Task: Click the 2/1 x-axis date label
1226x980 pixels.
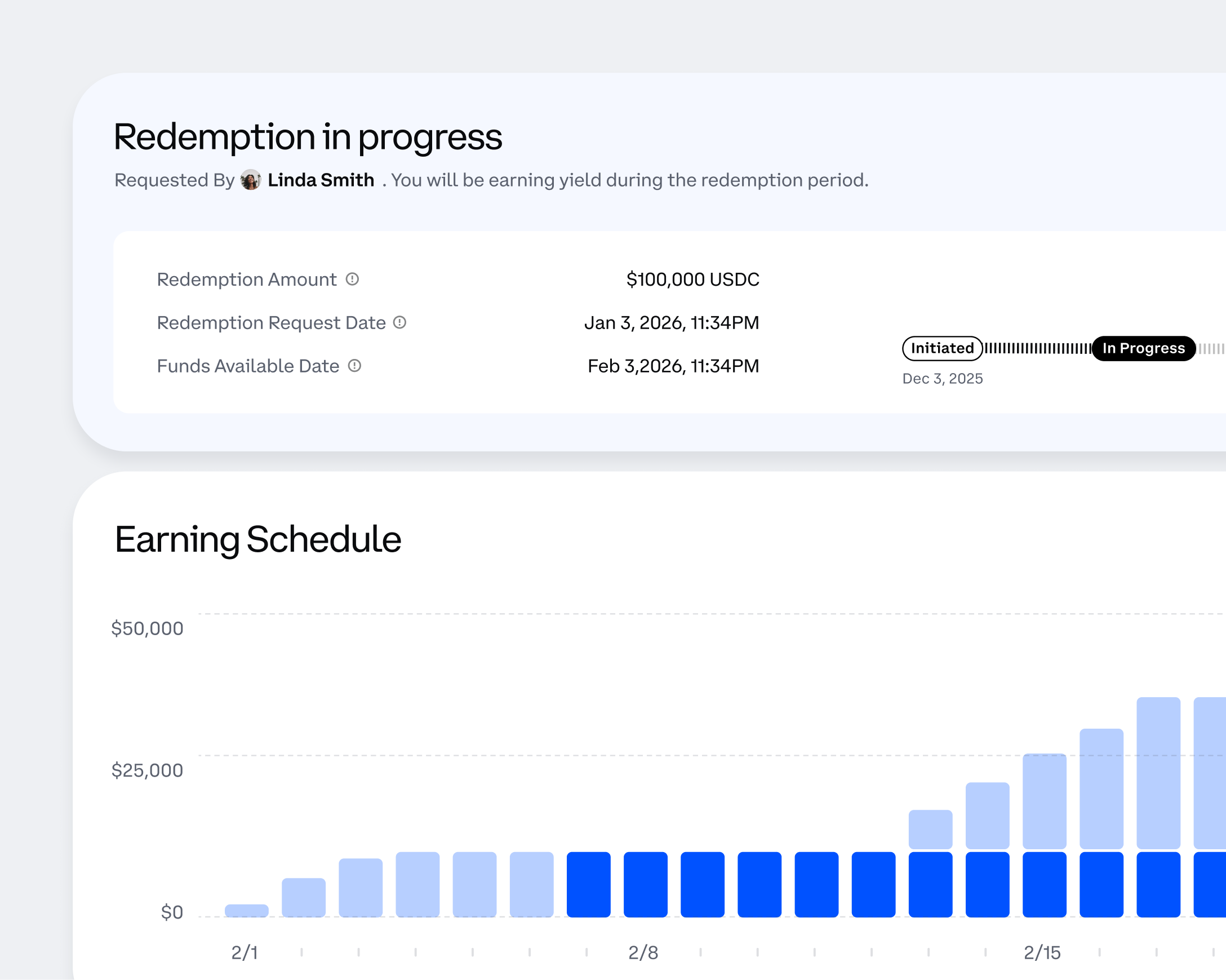Action: 245,952
